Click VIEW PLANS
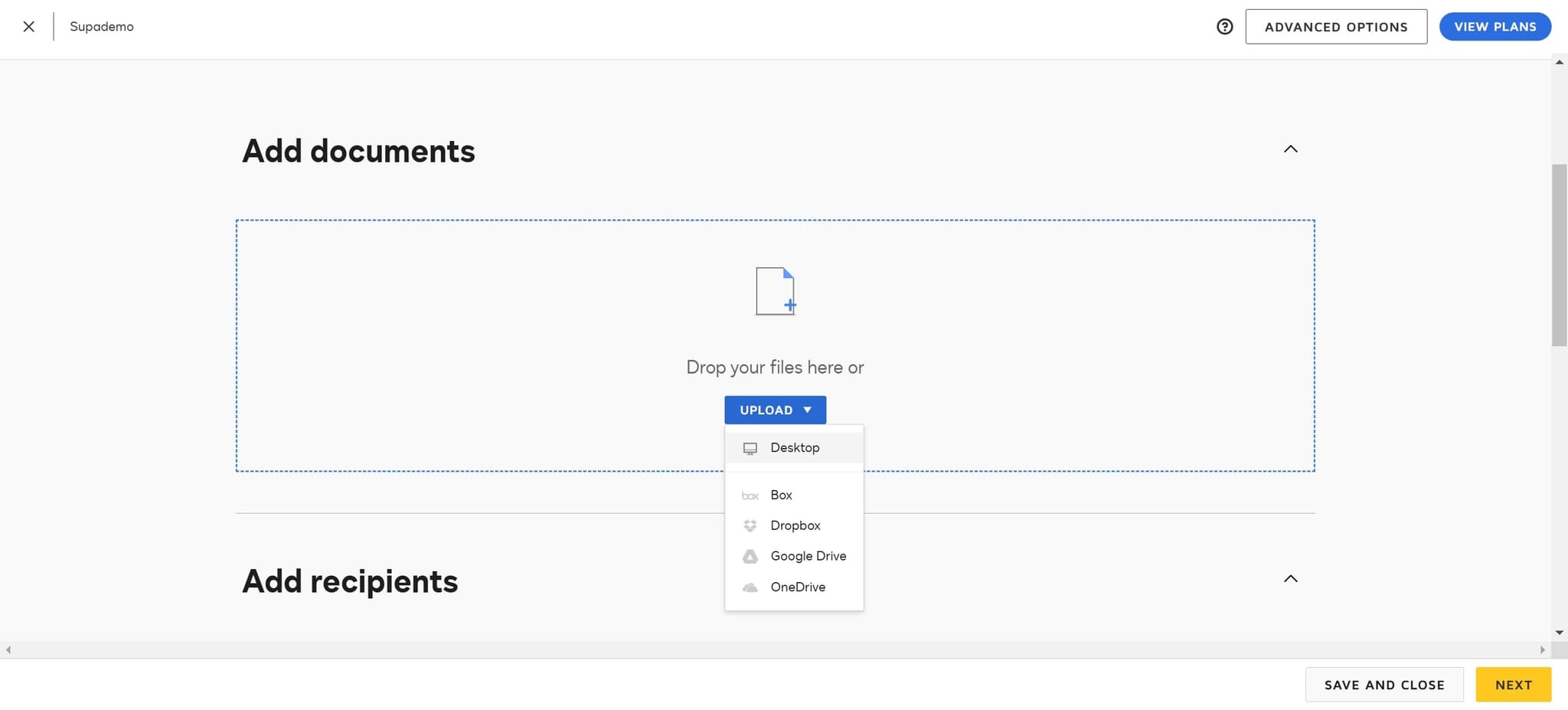The image size is (1568, 710). (x=1494, y=26)
